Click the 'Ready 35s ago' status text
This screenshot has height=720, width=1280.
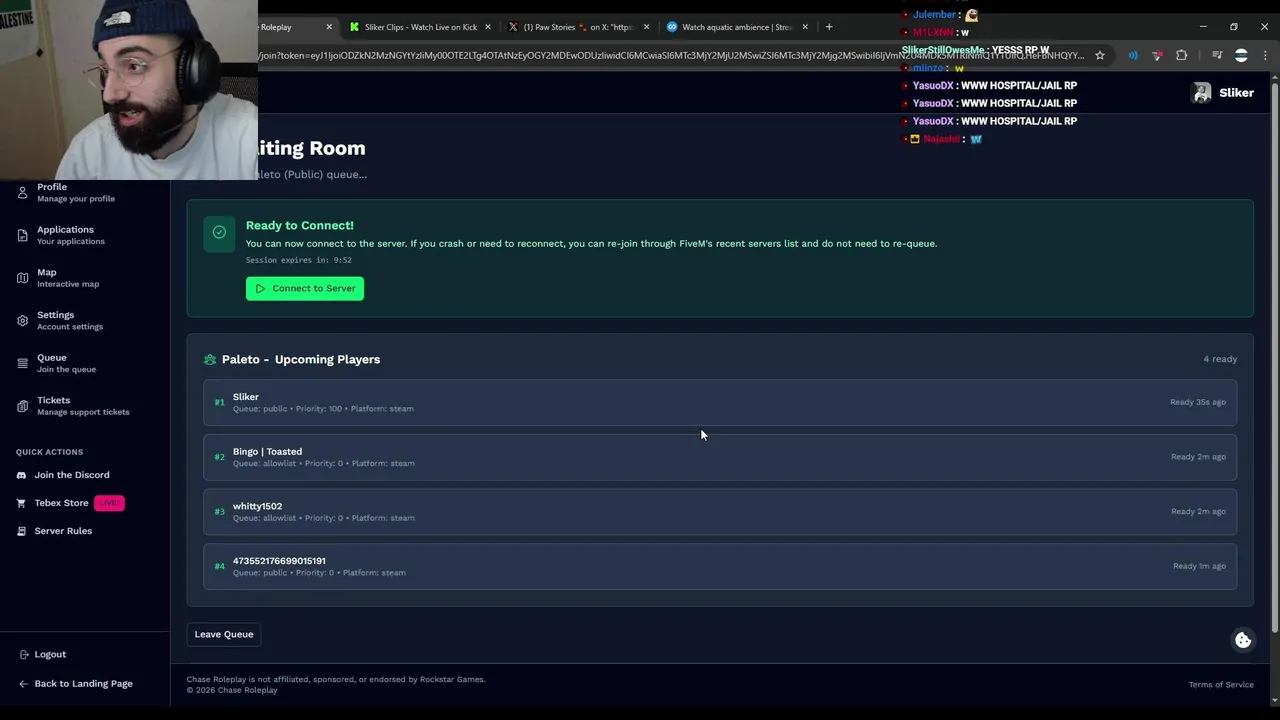click(1198, 402)
